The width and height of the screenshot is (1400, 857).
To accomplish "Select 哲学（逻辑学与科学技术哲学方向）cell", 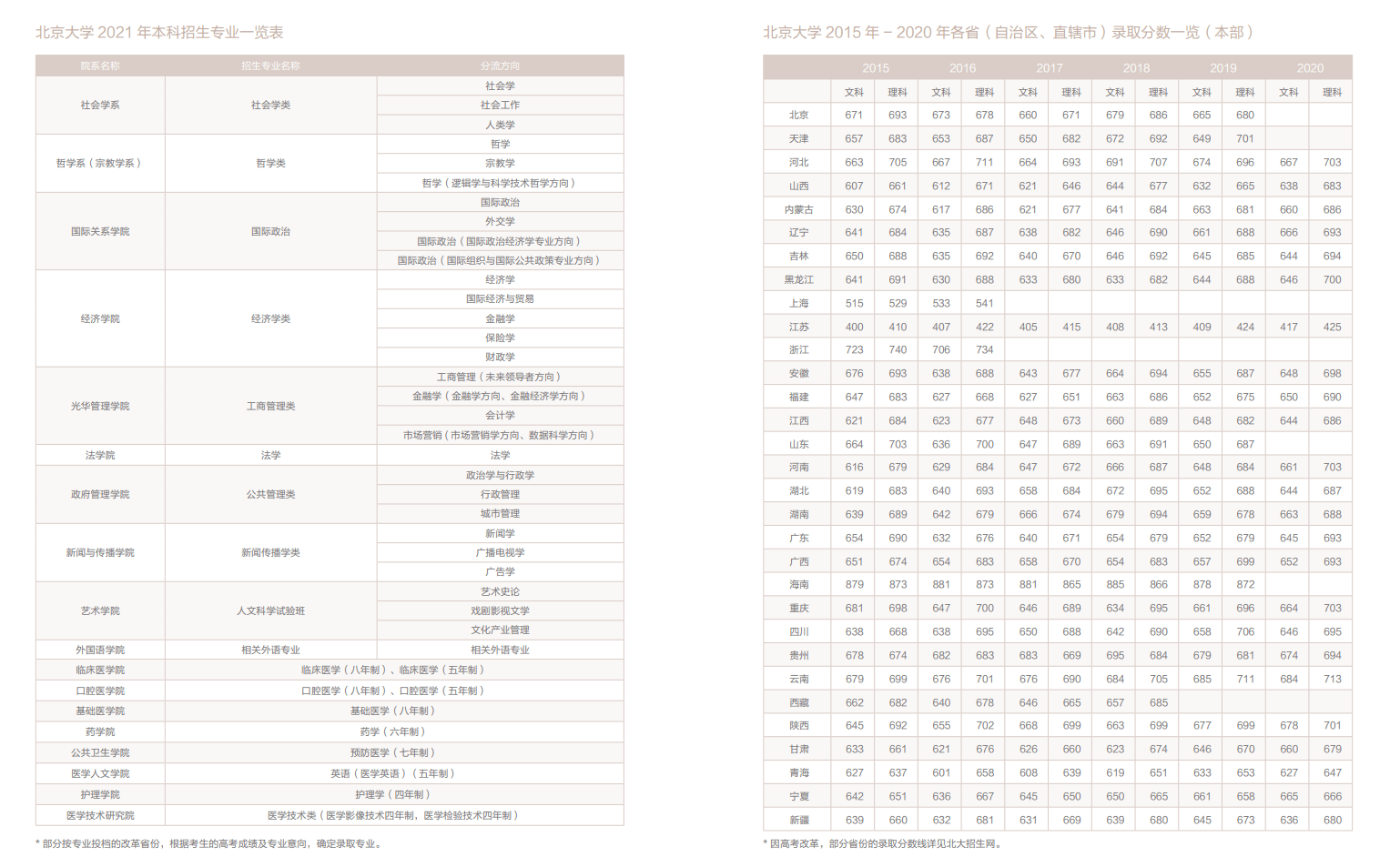I will click(500, 183).
